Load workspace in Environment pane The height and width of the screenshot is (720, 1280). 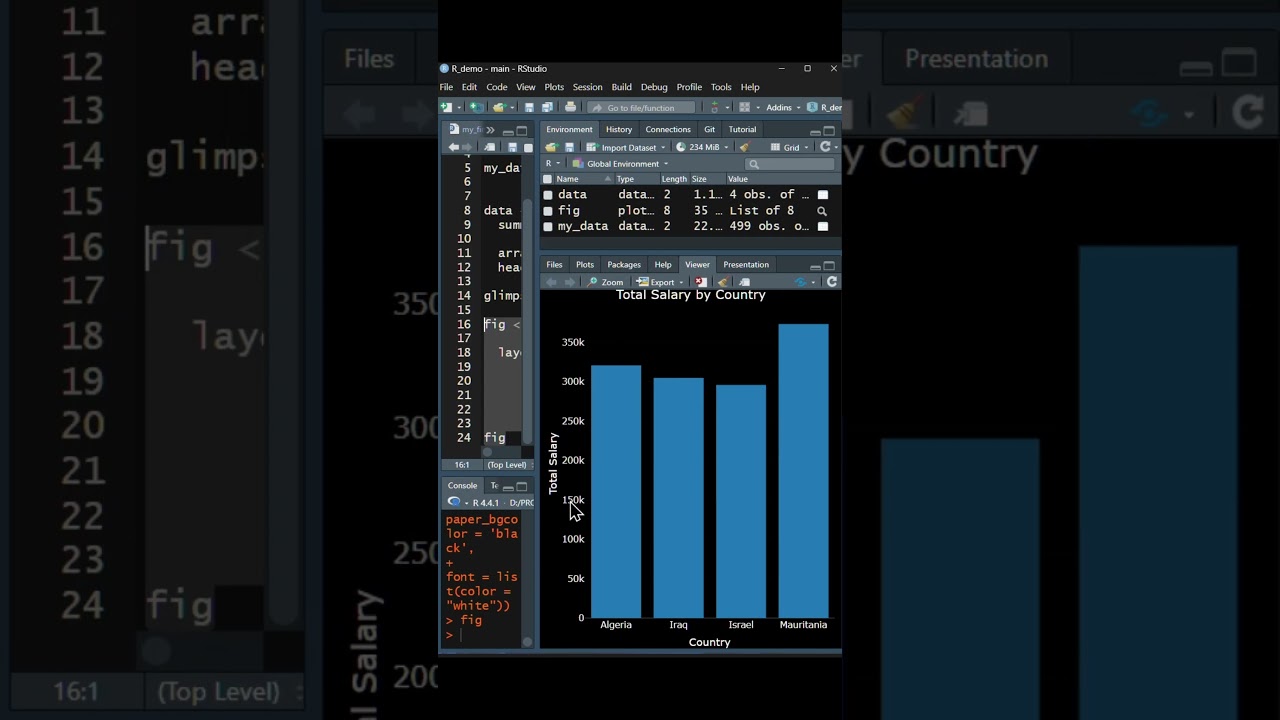(551, 147)
